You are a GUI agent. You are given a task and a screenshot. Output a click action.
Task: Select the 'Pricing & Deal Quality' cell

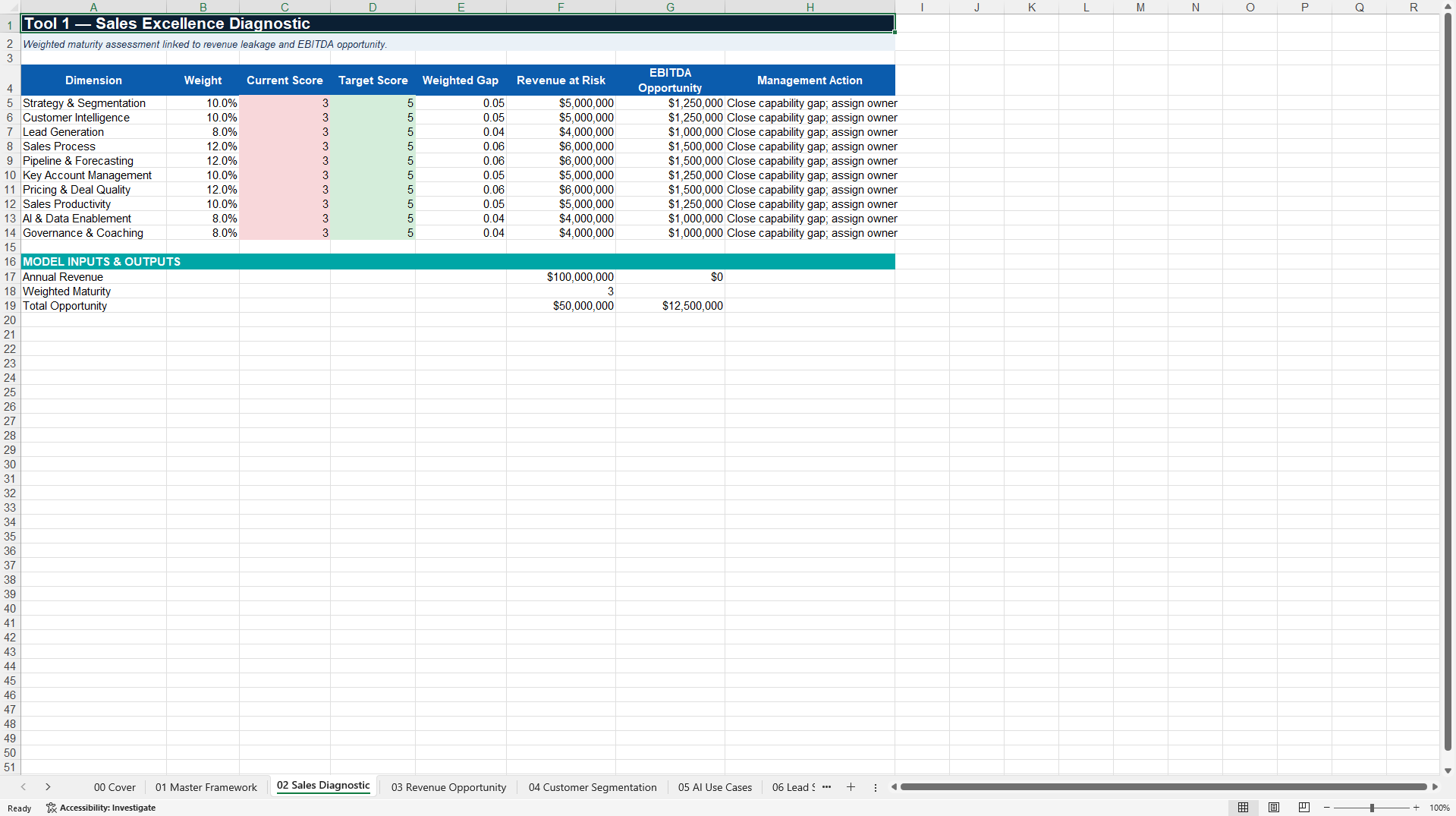pos(93,190)
